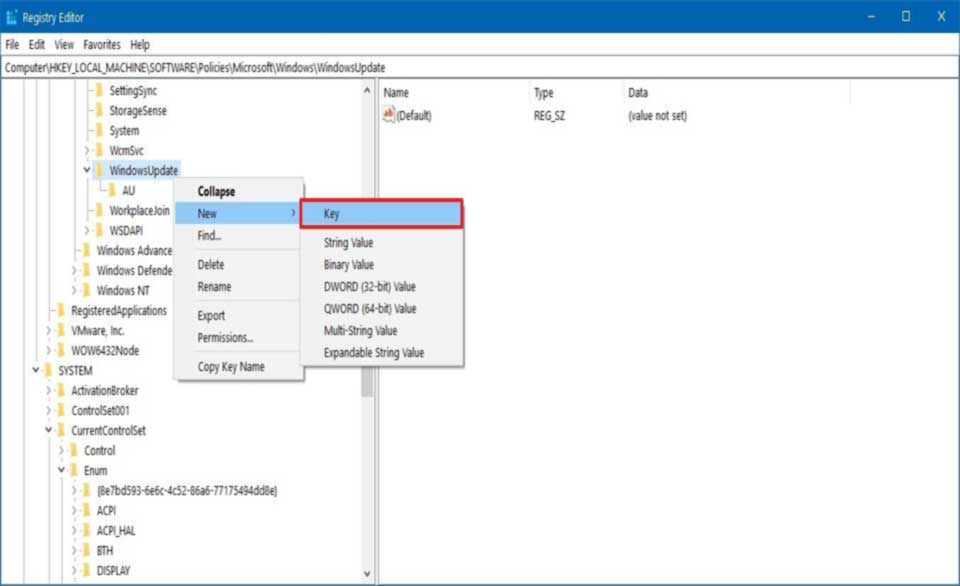
Task: Choose QWORD (64-bit) Value
Action: 381,309
